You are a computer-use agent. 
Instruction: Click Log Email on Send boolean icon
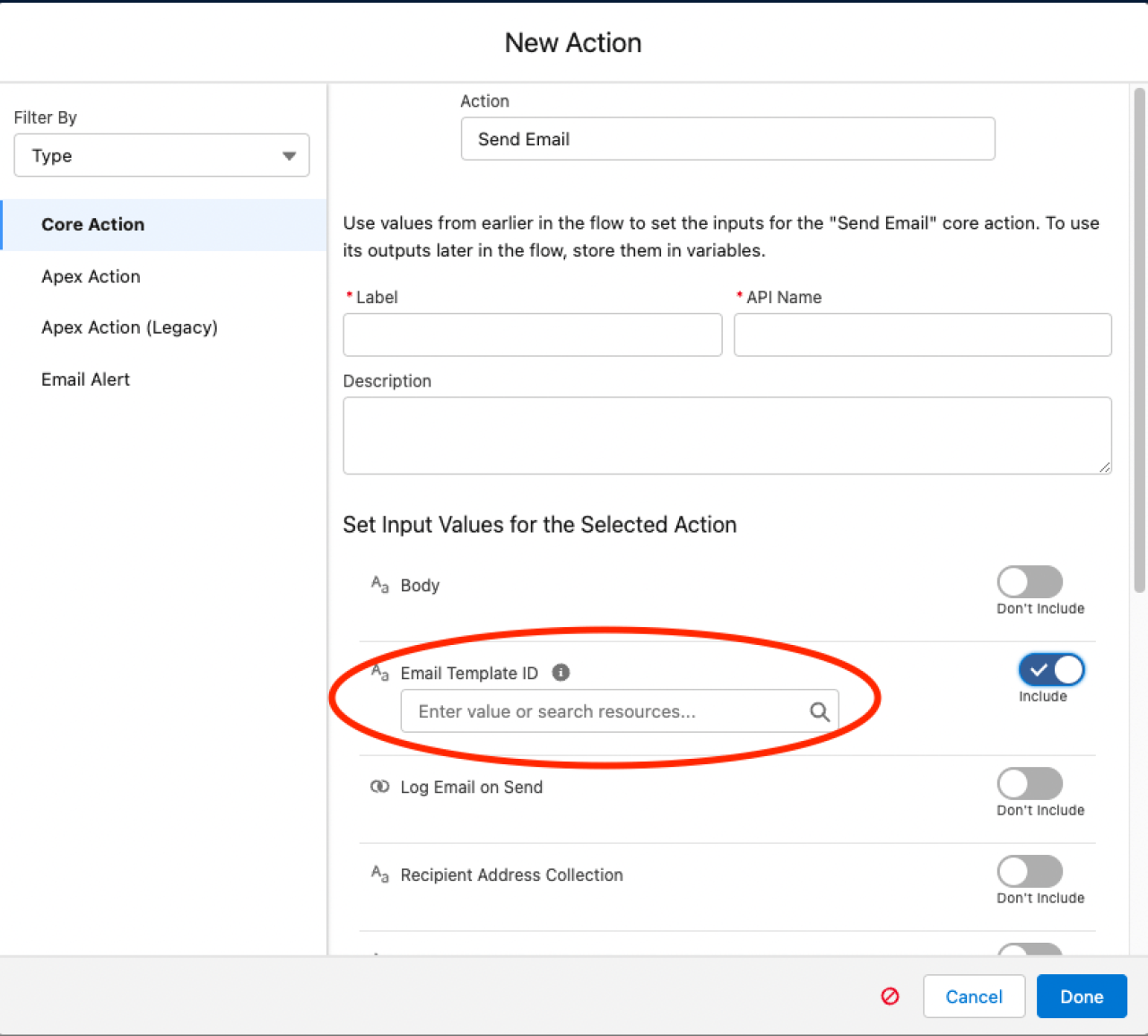380,787
